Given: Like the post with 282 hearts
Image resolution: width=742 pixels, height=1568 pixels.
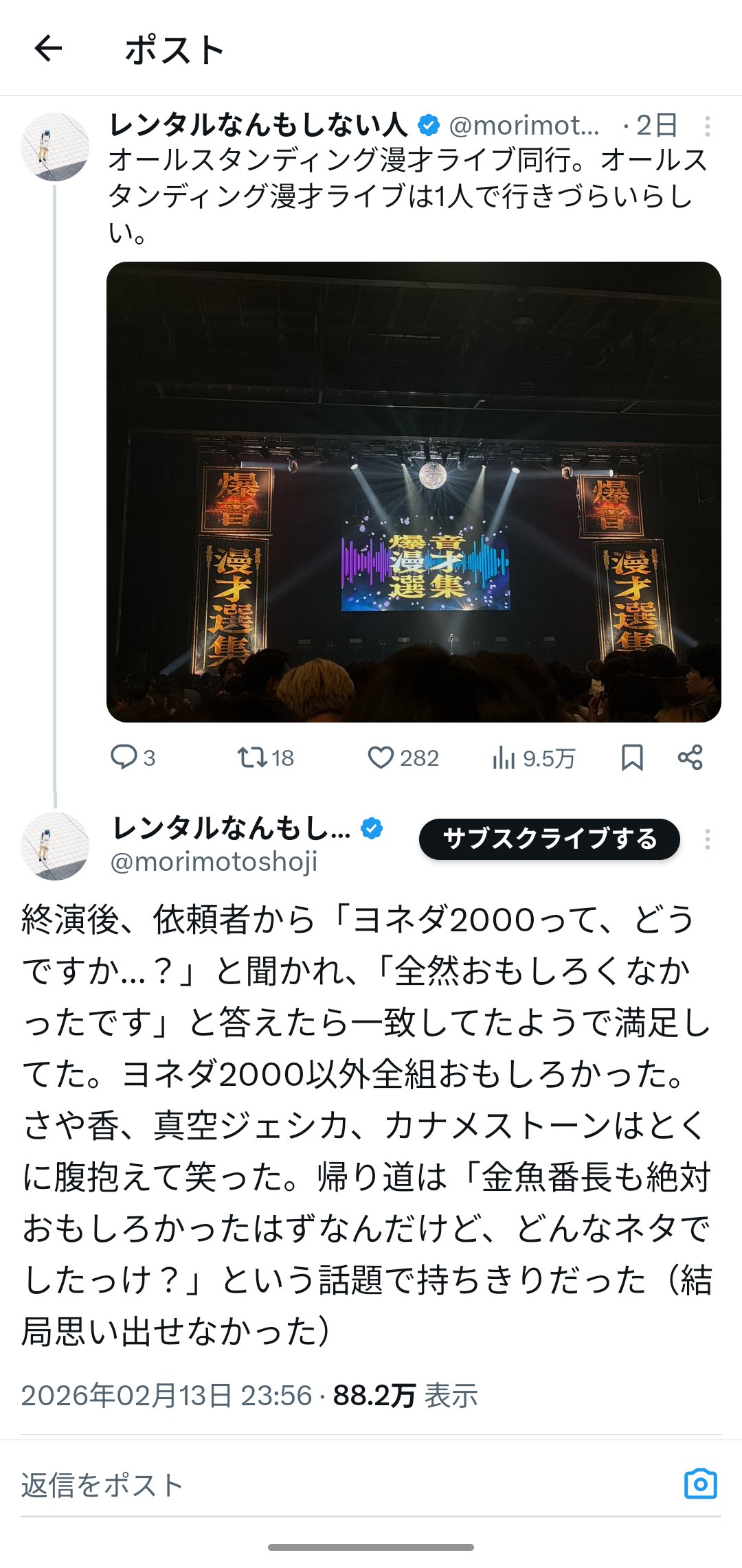Looking at the screenshot, I should 380,758.
